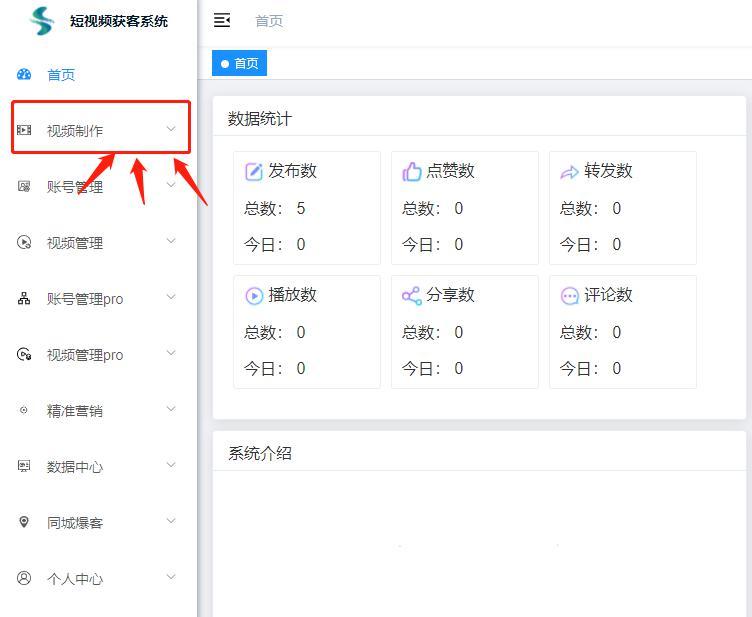Viewport: 752px width, 617px height.
Task: Open 账号管理pro sidebar entry
Action: click(84, 299)
